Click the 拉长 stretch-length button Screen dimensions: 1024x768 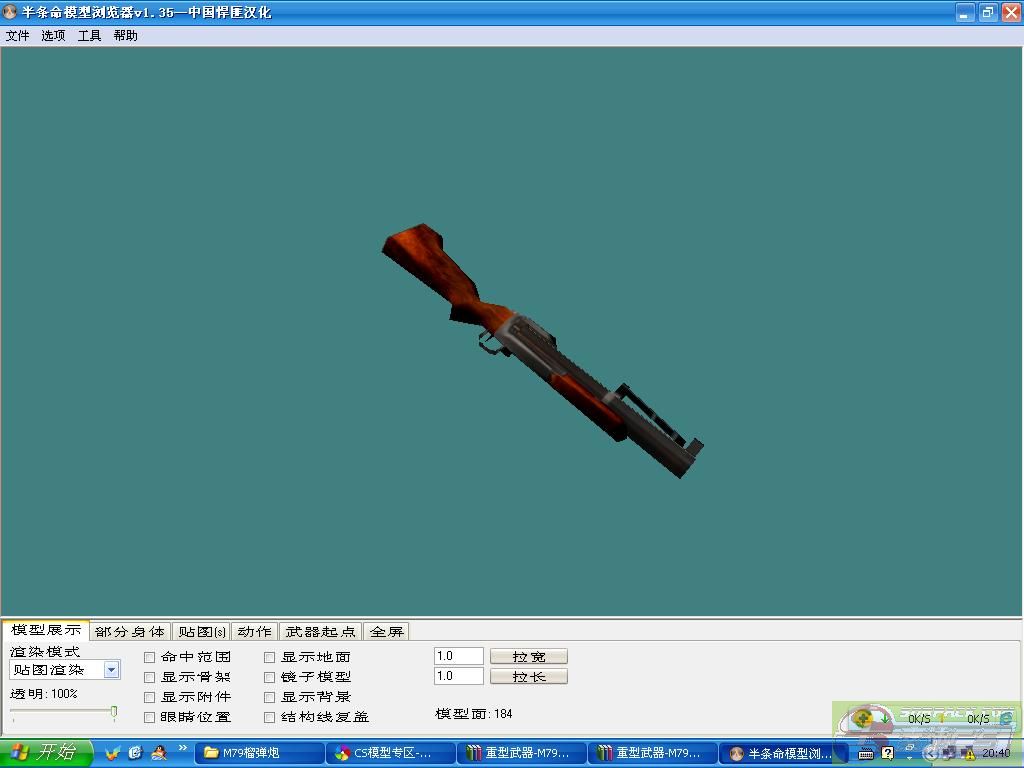528,676
